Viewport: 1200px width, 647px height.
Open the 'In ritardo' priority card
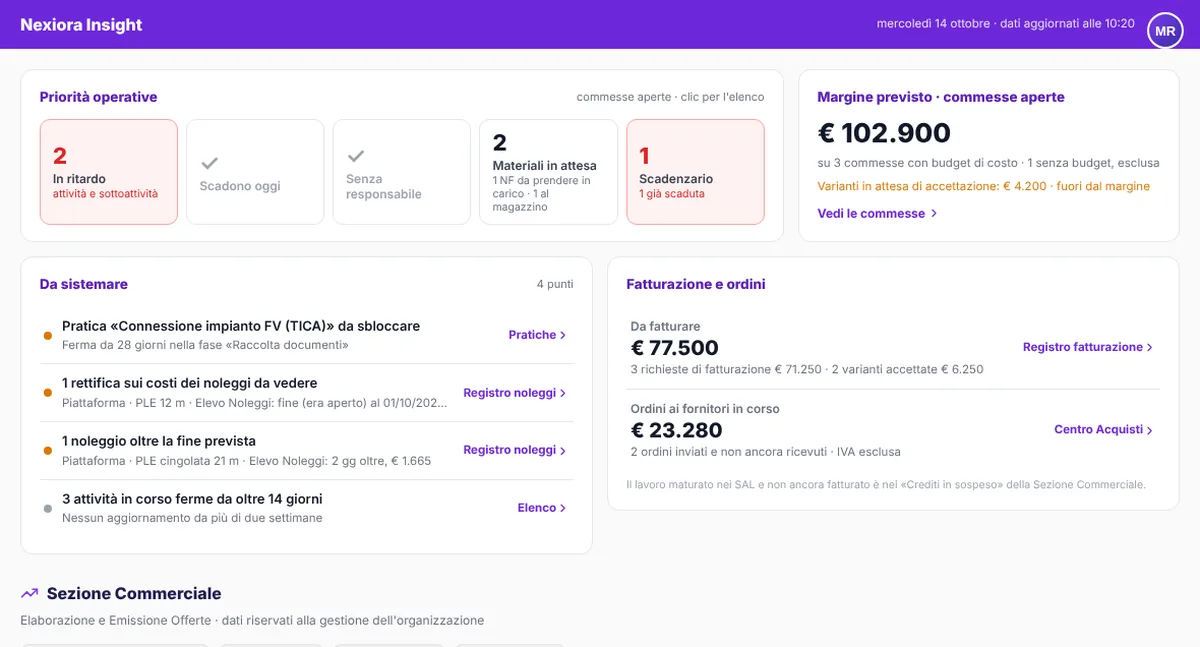point(109,172)
